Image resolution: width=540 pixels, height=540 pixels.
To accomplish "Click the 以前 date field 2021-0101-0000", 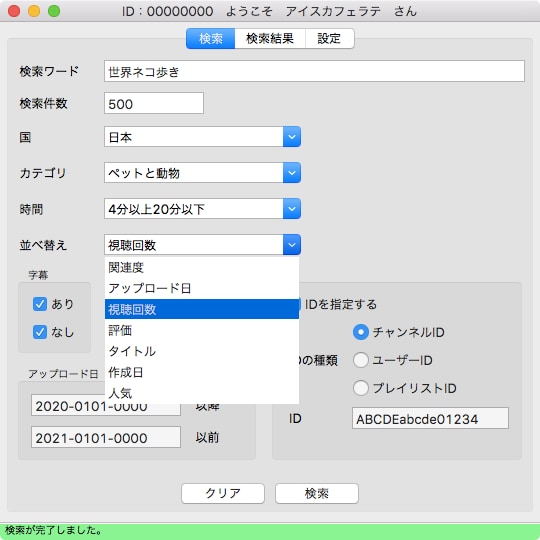I will 106,437.
